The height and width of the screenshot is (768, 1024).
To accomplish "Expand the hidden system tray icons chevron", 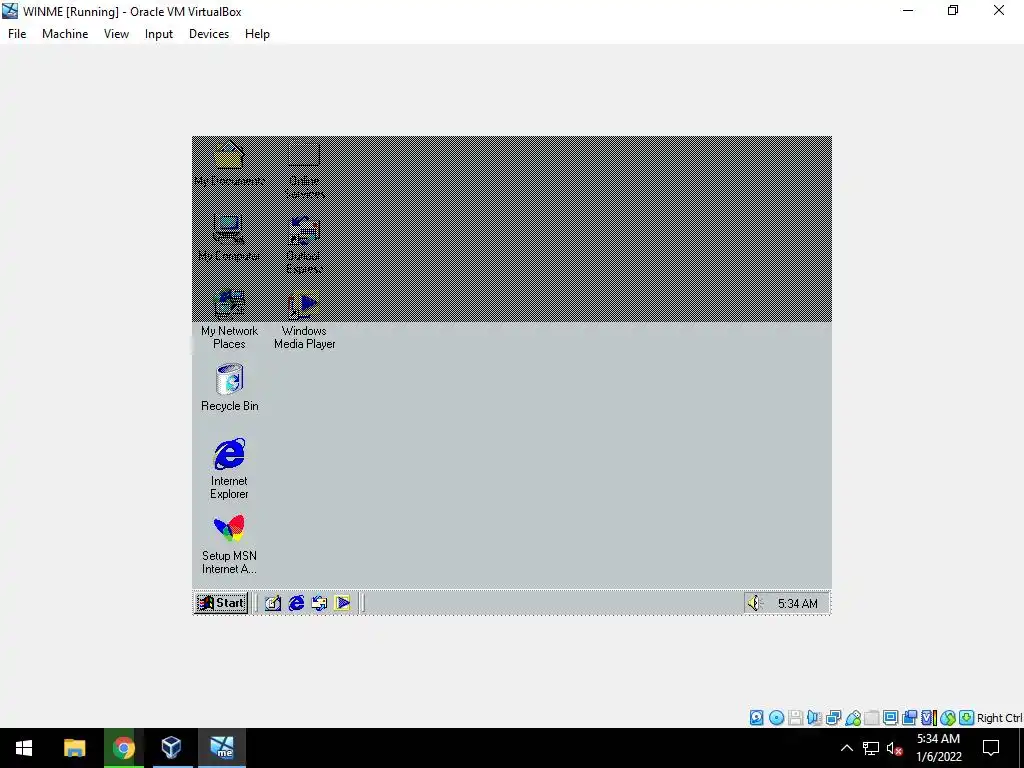I will (846, 748).
